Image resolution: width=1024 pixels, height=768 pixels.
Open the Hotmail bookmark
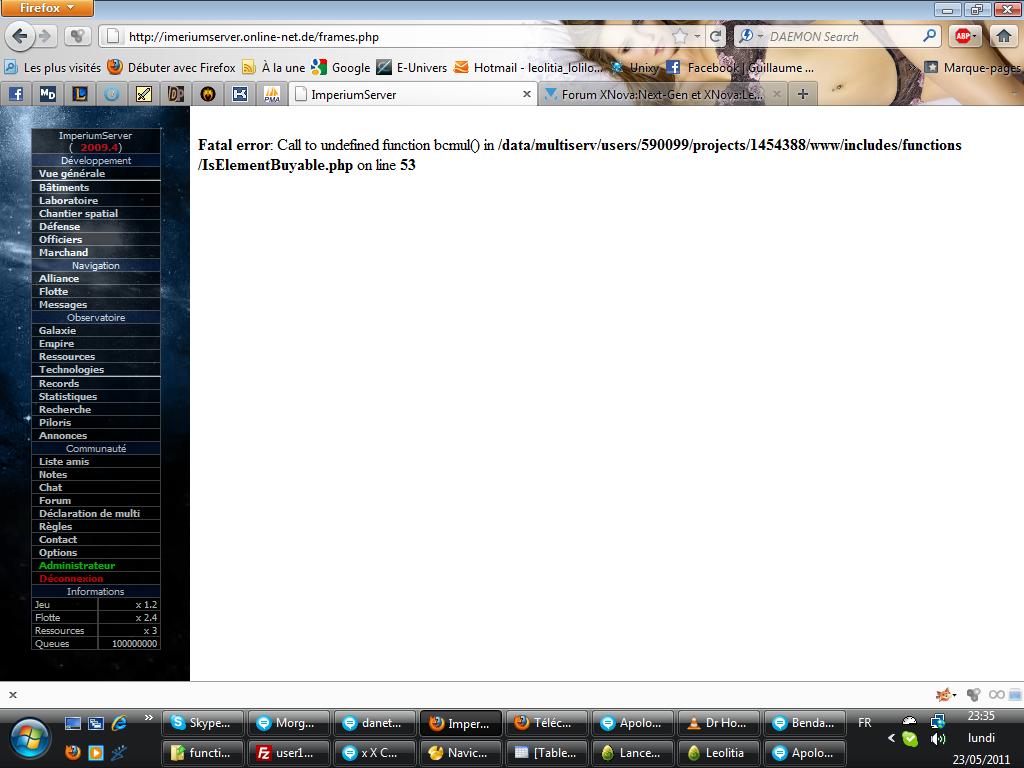(528, 67)
